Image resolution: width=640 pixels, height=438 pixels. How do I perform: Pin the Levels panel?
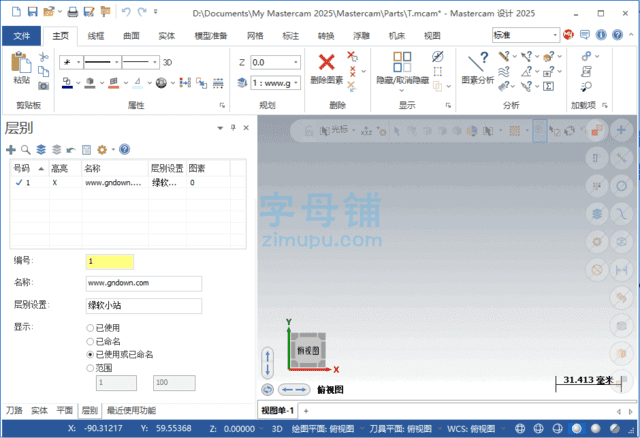[x=233, y=128]
